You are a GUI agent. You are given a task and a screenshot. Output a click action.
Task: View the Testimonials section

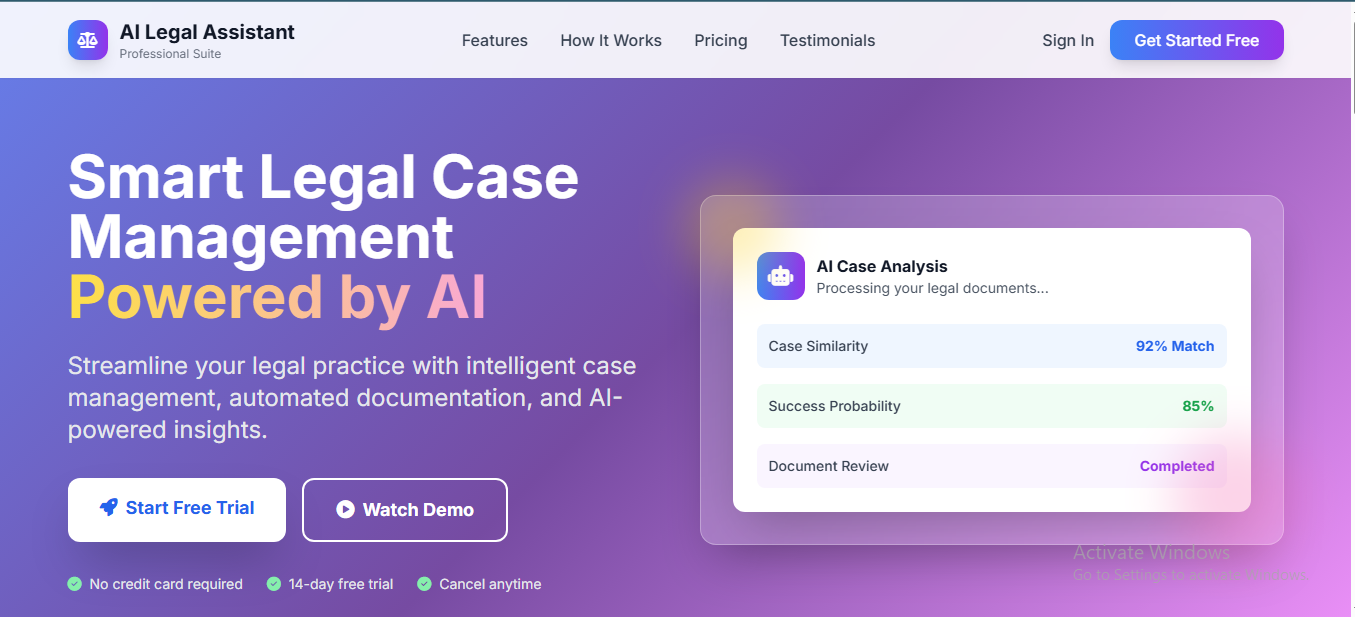827,40
